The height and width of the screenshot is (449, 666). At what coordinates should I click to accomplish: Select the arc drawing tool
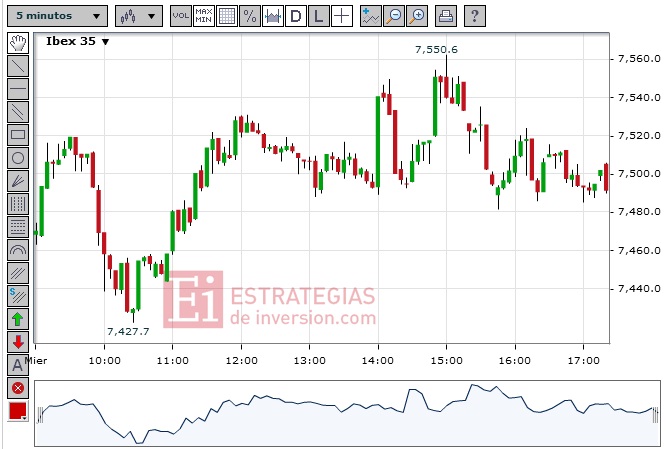click(18, 250)
